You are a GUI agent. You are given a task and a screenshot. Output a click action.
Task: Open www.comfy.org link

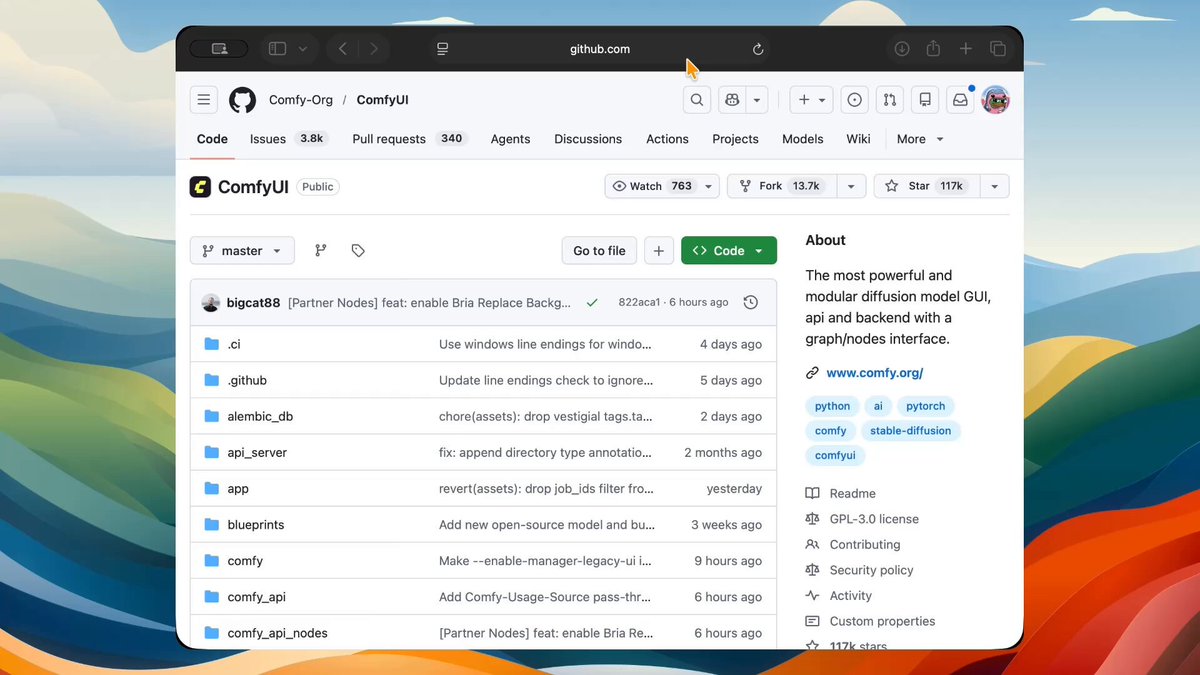[x=874, y=373]
